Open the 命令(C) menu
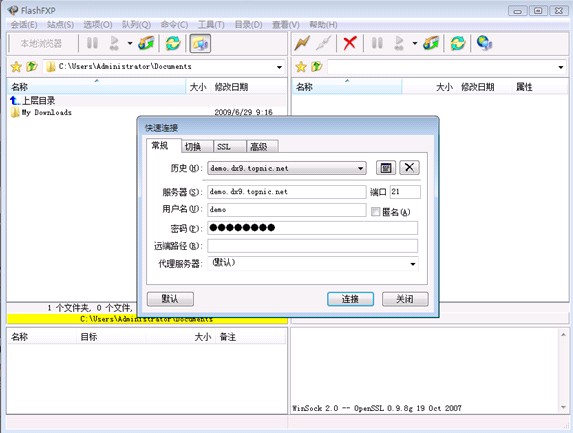This screenshot has width=573, height=433. (x=174, y=25)
